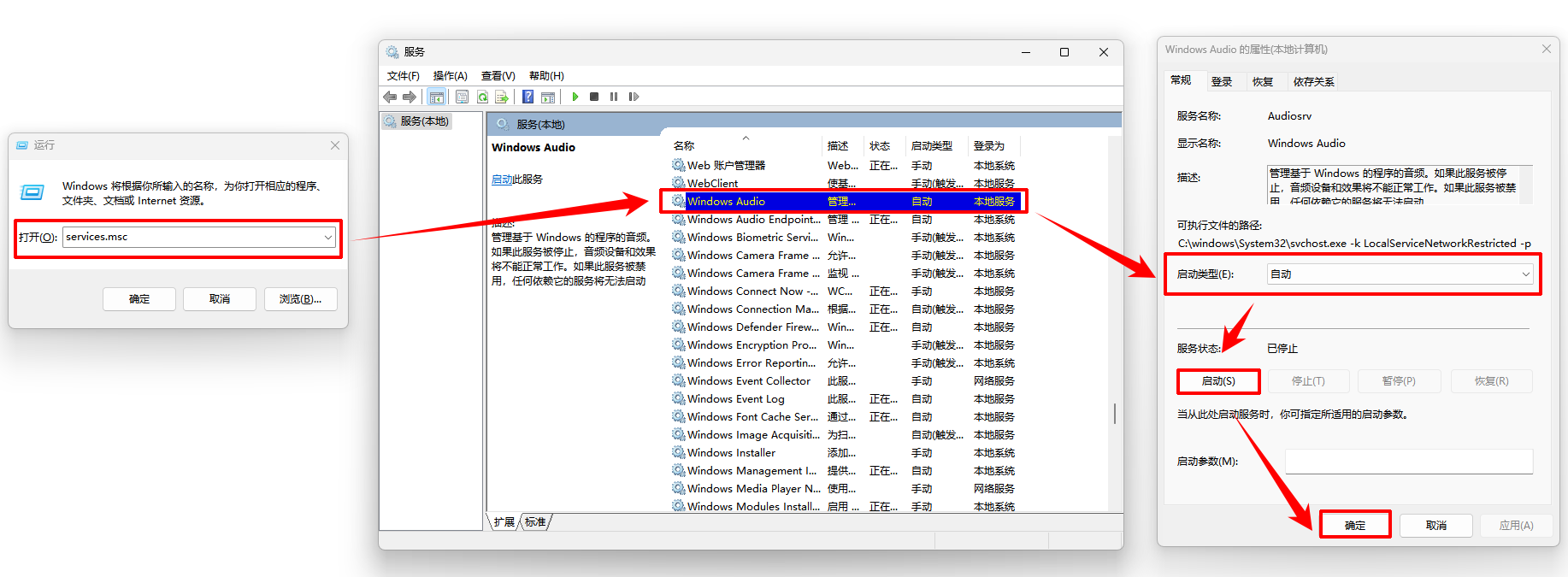Toggle the show/hide action pane toolbar icon
This screenshot has height=577, width=1568.
[548, 97]
